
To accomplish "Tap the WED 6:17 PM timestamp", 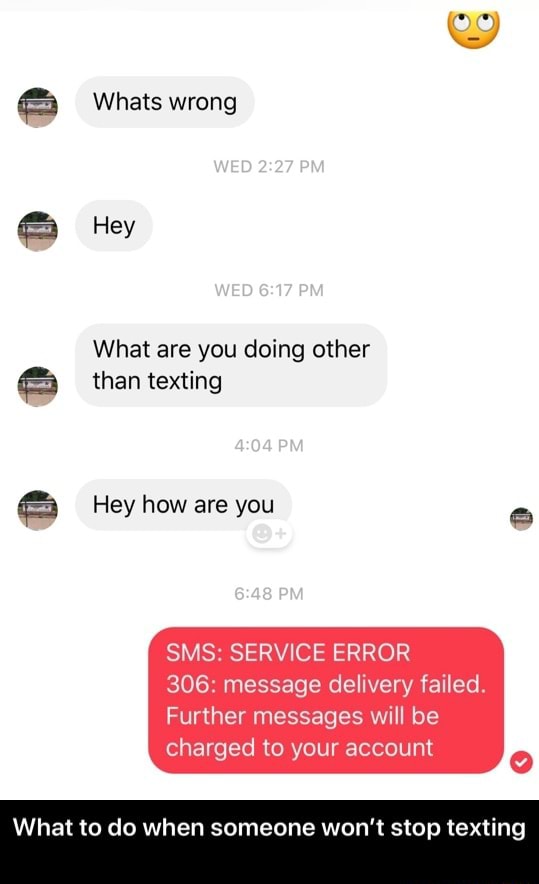I will point(269,290).
